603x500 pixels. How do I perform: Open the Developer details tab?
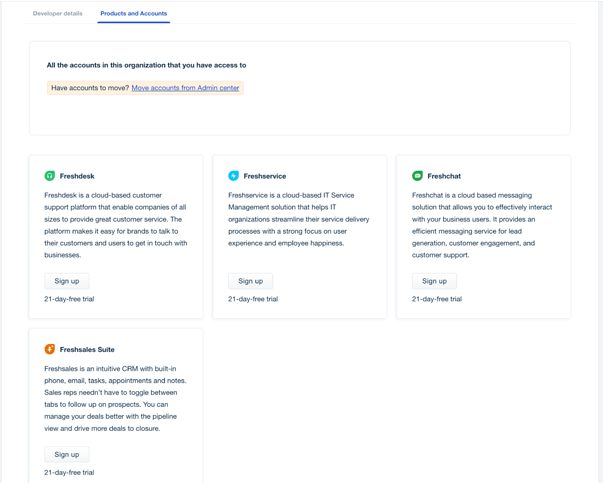tap(58, 13)
